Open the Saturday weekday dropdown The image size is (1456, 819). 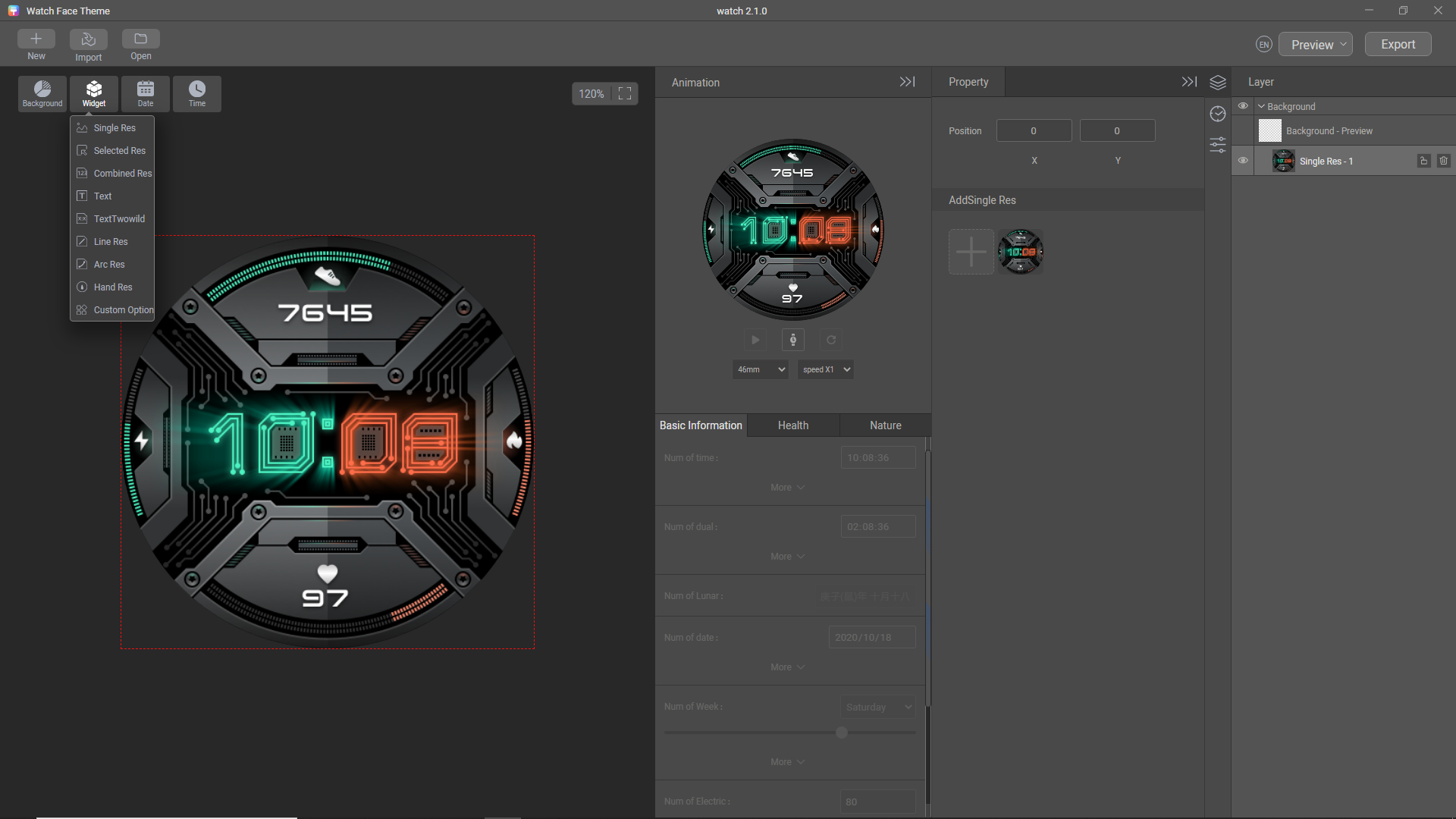pos(877,707)
